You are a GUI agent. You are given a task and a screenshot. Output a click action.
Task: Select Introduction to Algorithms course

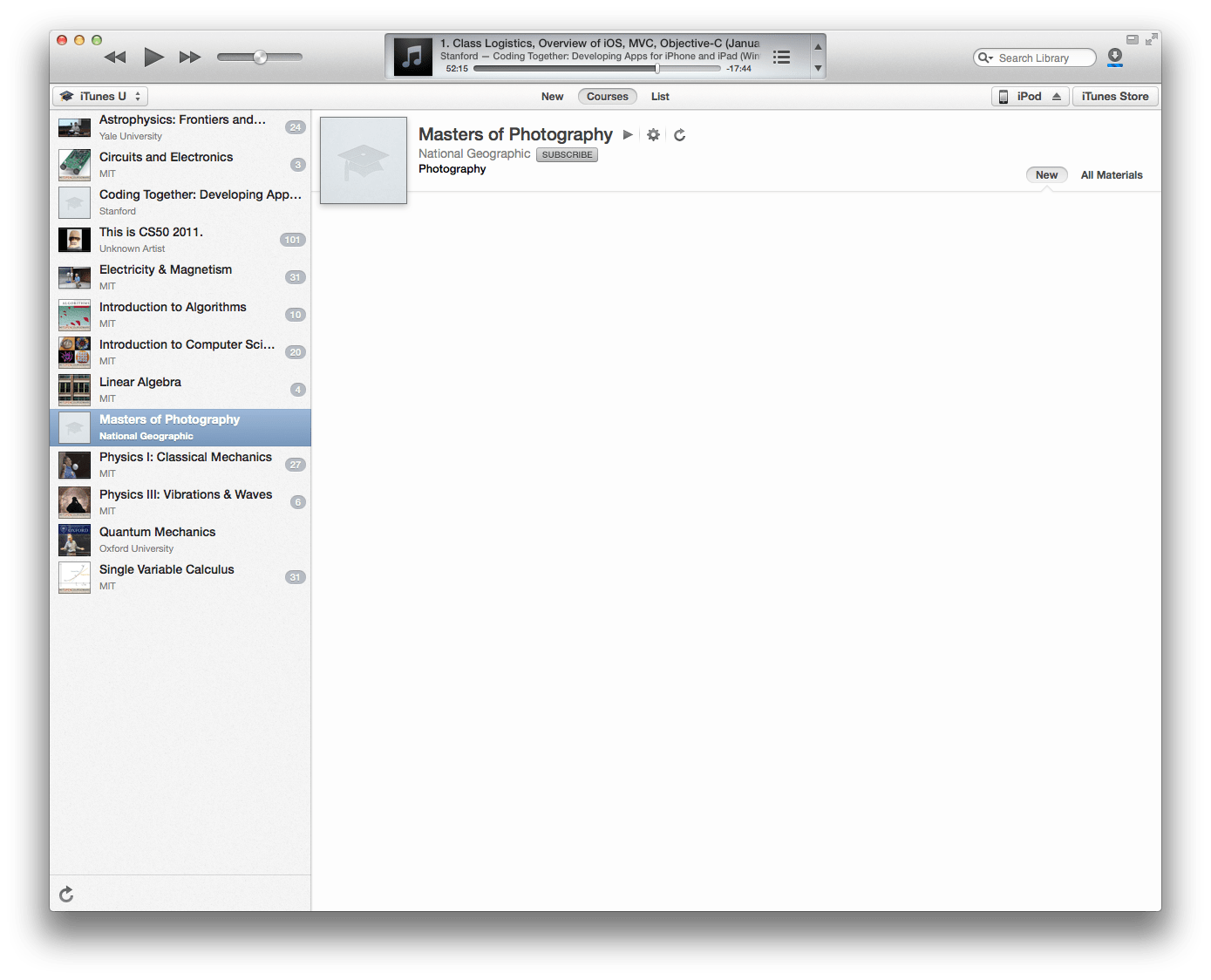[x=180, y=316]
